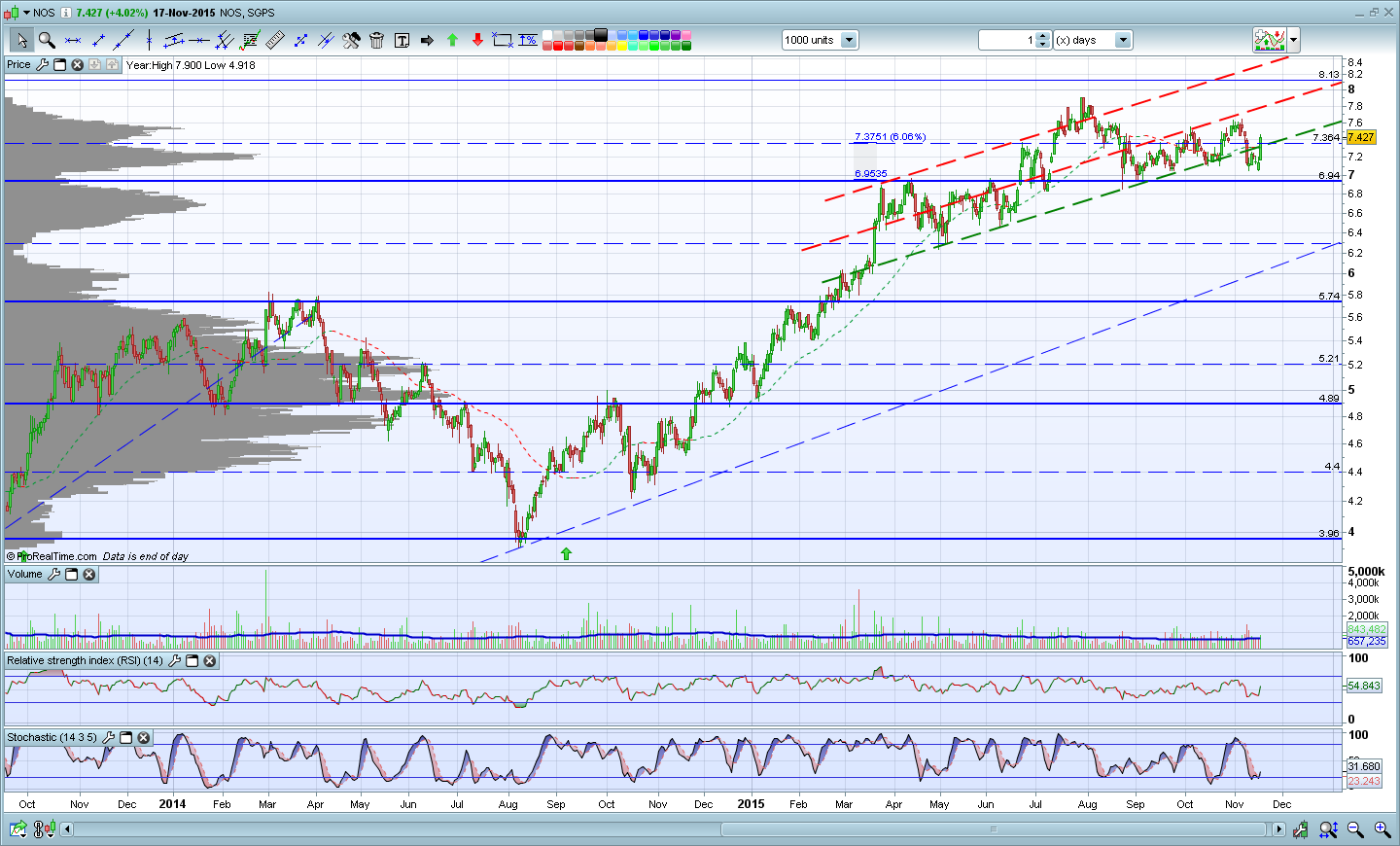Viewport: 1400px width, 846px height.
Task: Maximize the Stochastic panel
Action: (x=125, y=738)
